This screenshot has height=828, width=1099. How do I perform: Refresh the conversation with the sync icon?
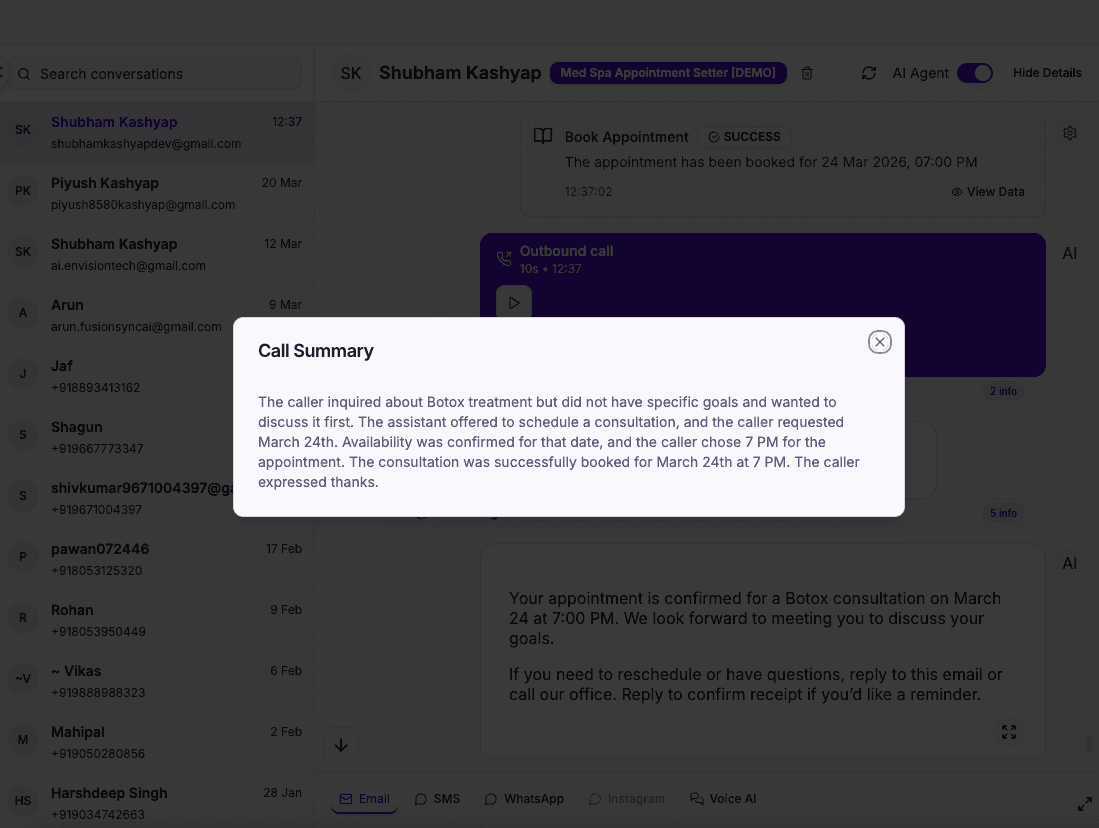coord(869,73)
